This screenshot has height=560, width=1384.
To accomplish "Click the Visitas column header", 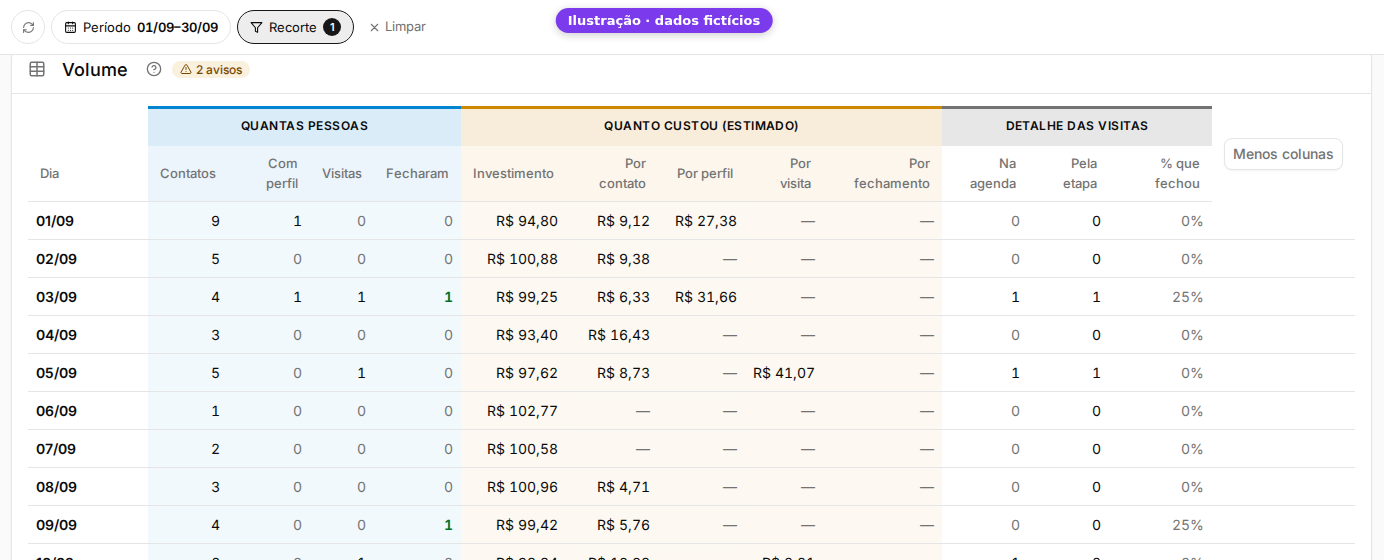I will (x=342, y=173).
